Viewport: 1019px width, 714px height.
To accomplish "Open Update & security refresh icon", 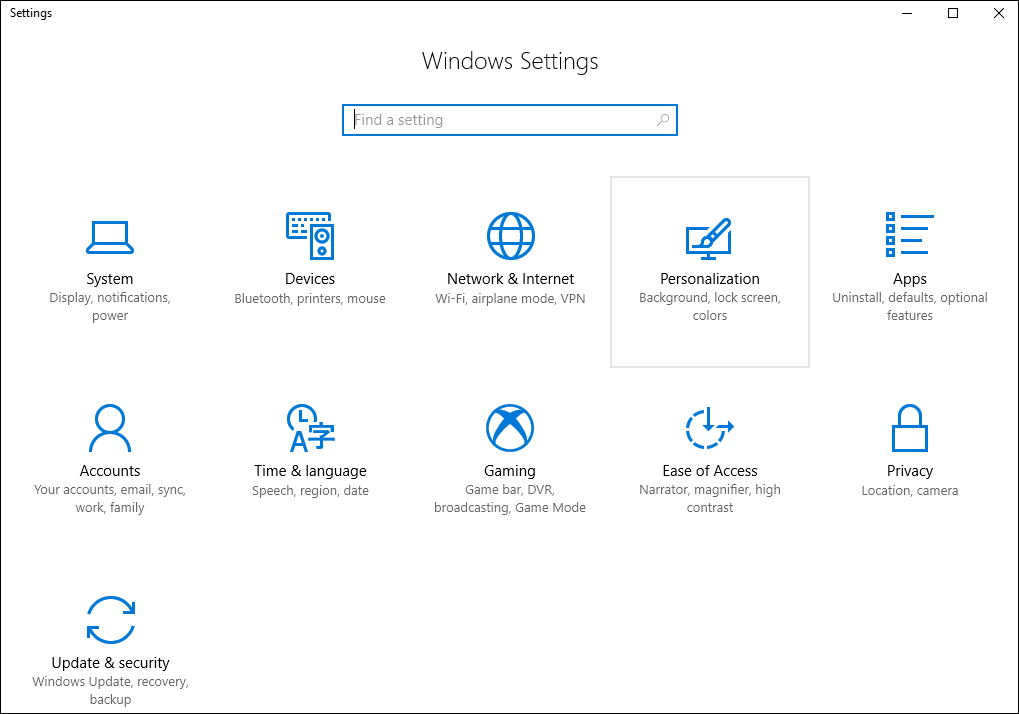I will [110, 620].
